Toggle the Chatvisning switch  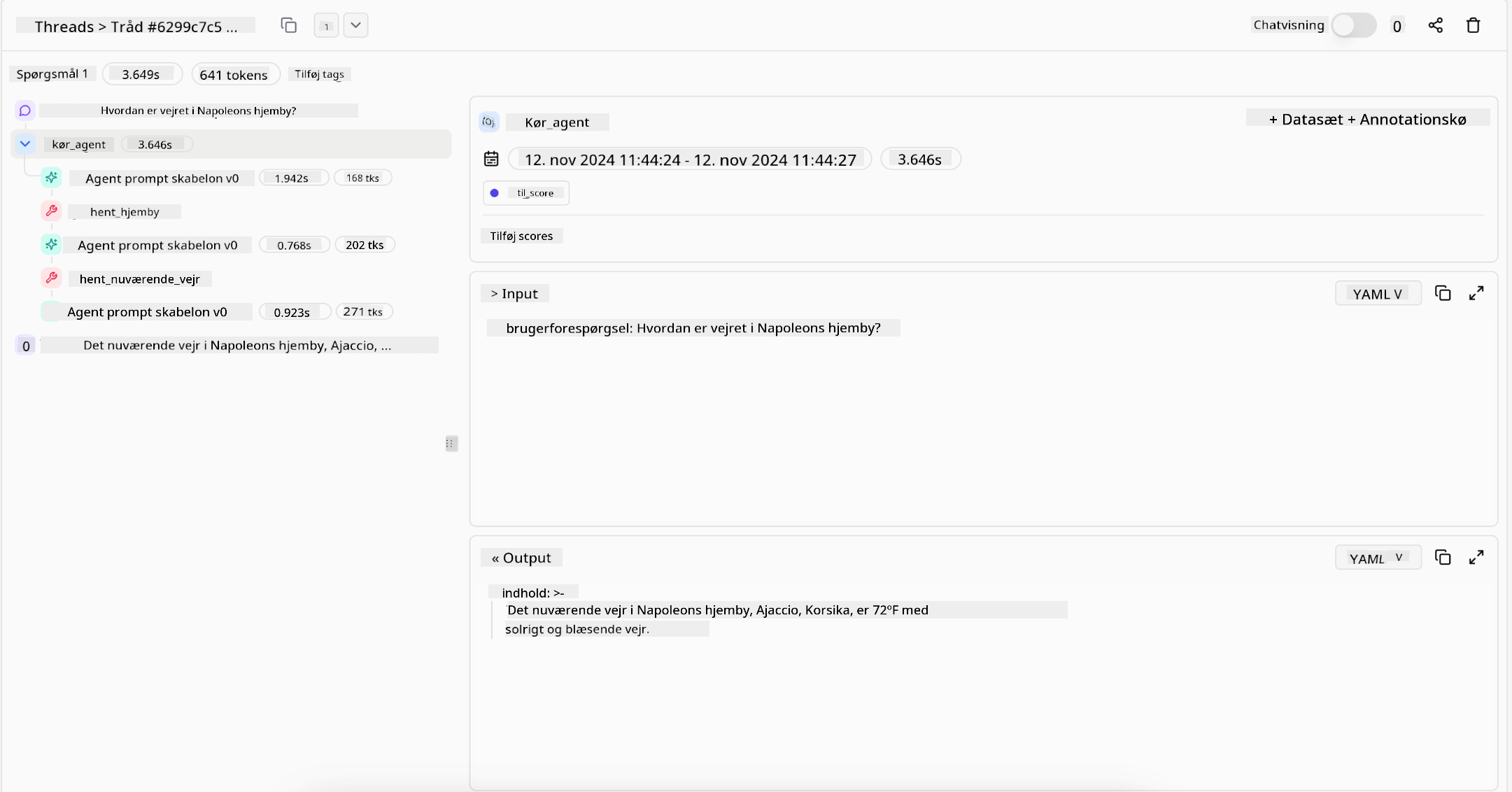tap(1353, 26)
